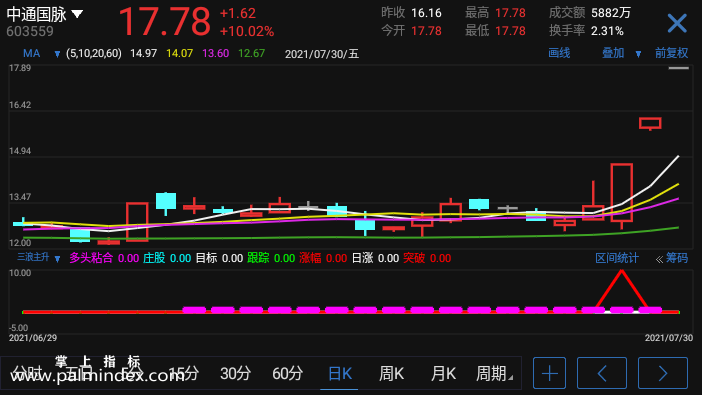The height and width of the screenshot is (395, 702).
Task: Open the 周期 period selector
Action: (x=493, y=374)
